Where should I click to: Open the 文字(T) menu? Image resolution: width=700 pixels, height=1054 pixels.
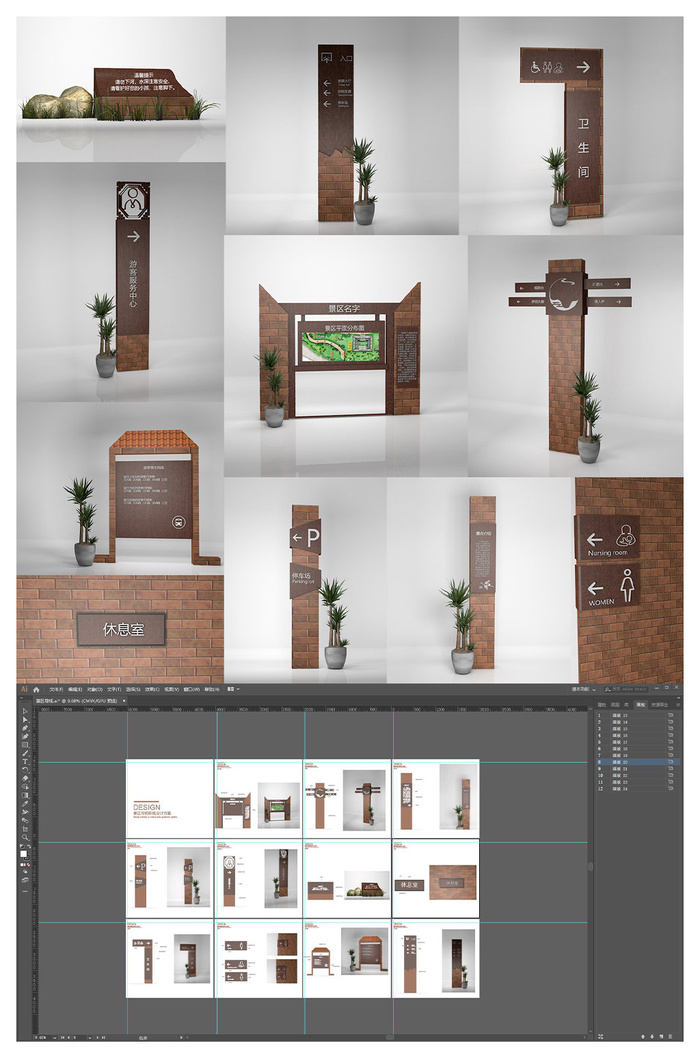tap(114, 690)
